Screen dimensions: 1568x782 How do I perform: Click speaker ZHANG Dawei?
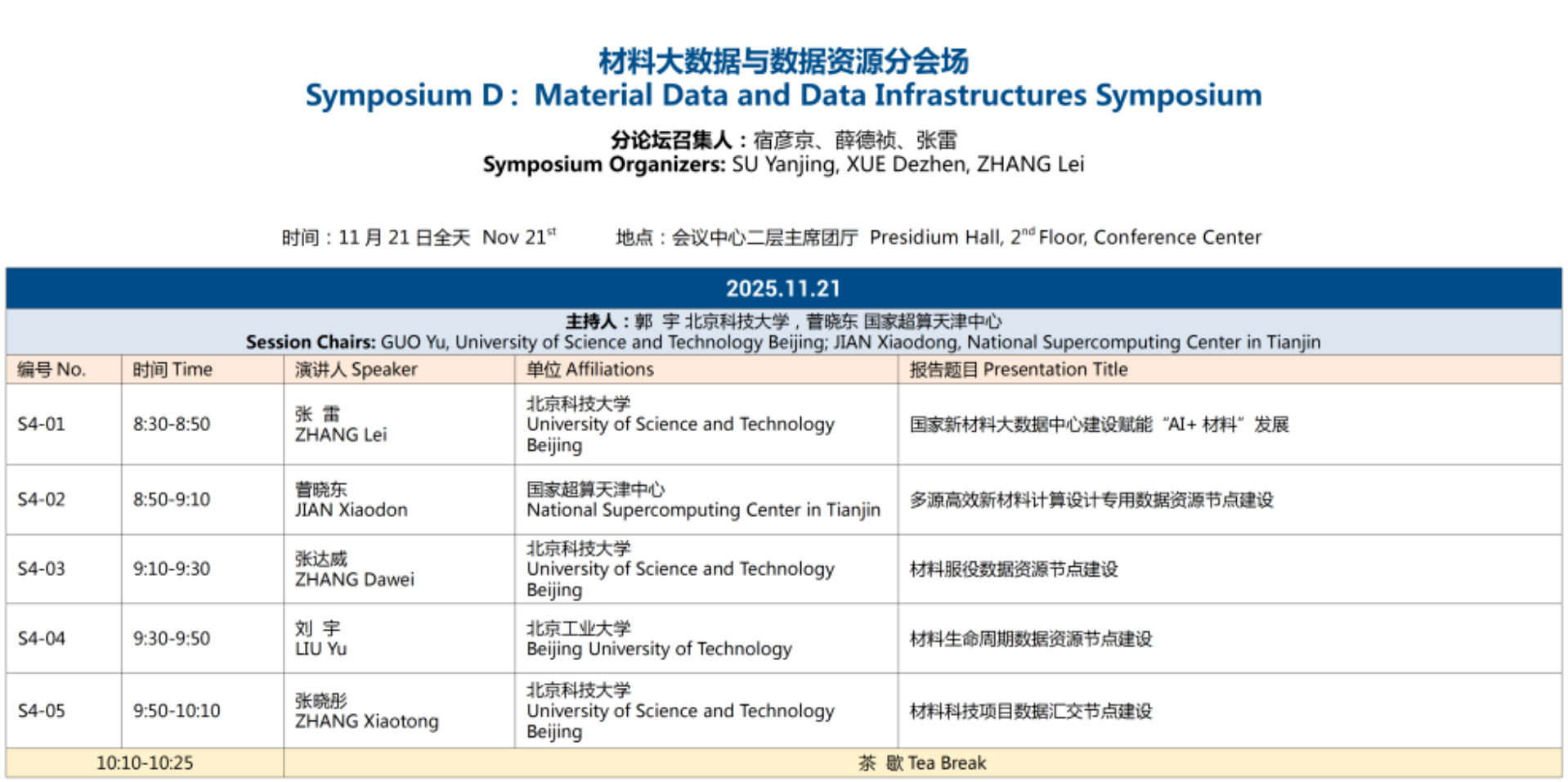tap(354, 579)
